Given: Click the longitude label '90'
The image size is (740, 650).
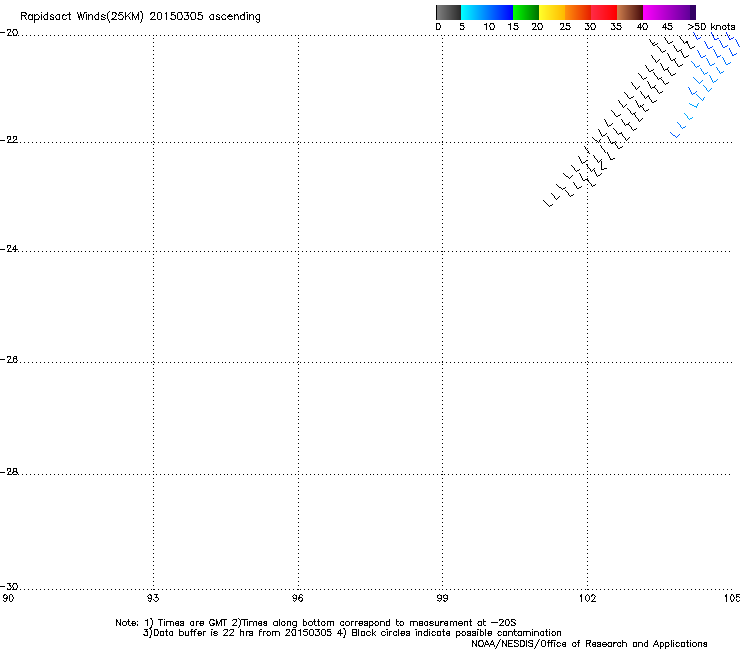Looking at the screenshot, I should 8,598.
